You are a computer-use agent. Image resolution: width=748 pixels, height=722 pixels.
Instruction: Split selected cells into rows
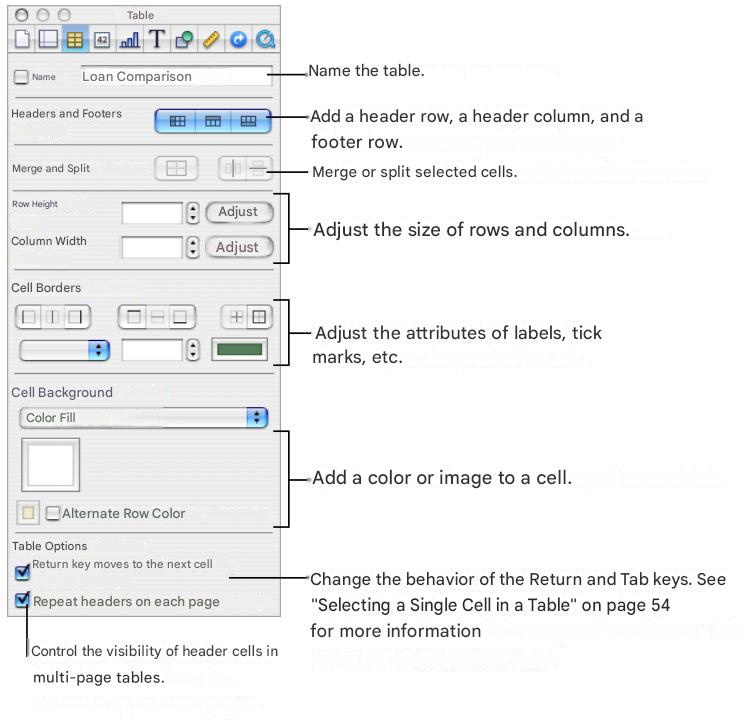click(259, 168)
